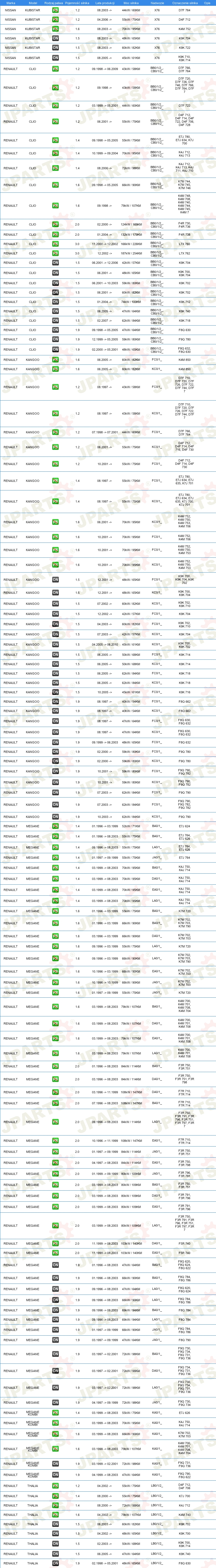This screenshot has height=1568, width=216.
Task: Select the 'D7F 722' engine code cell
Action: pos(184,105)
